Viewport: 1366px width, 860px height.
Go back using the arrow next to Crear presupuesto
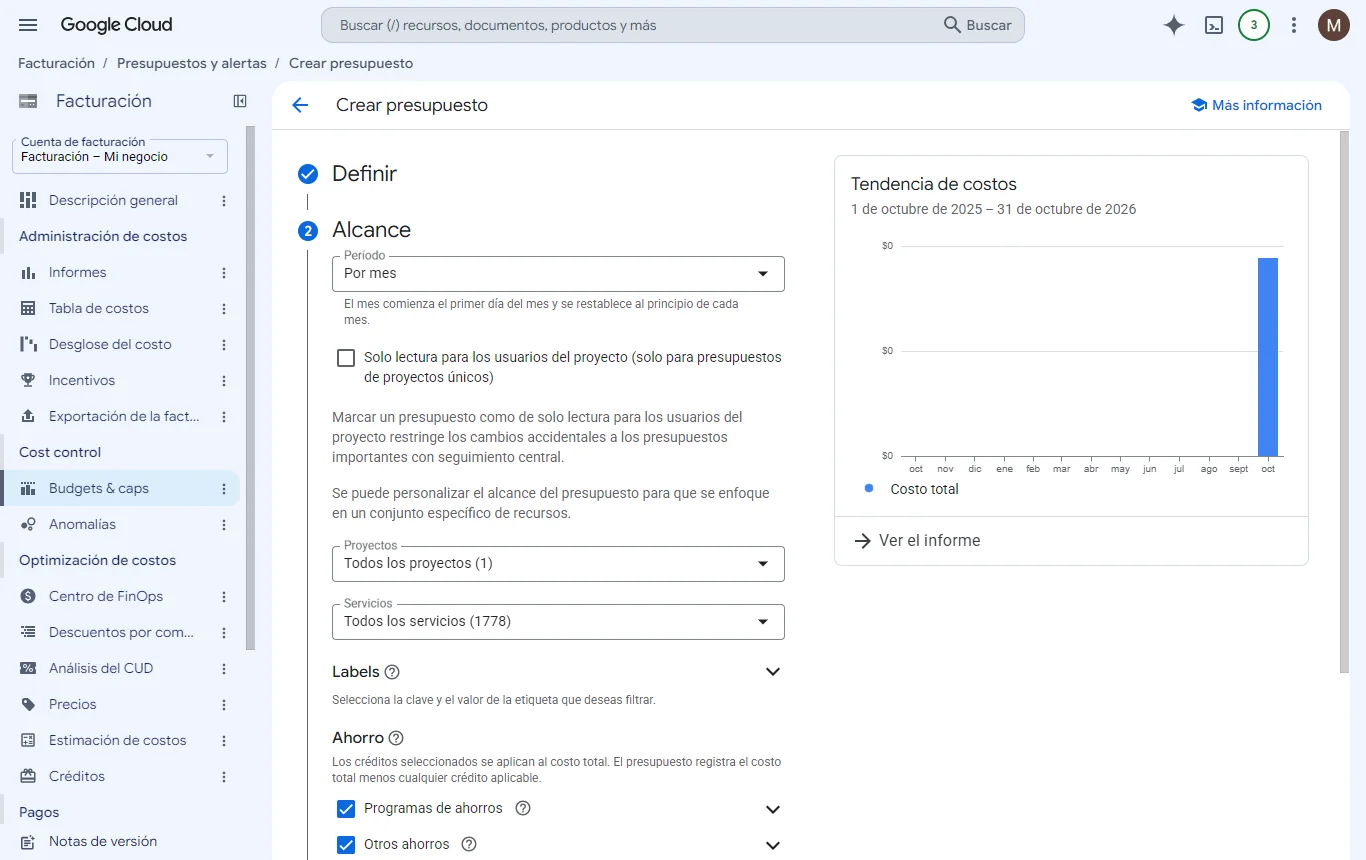click(x=300, y=105)
